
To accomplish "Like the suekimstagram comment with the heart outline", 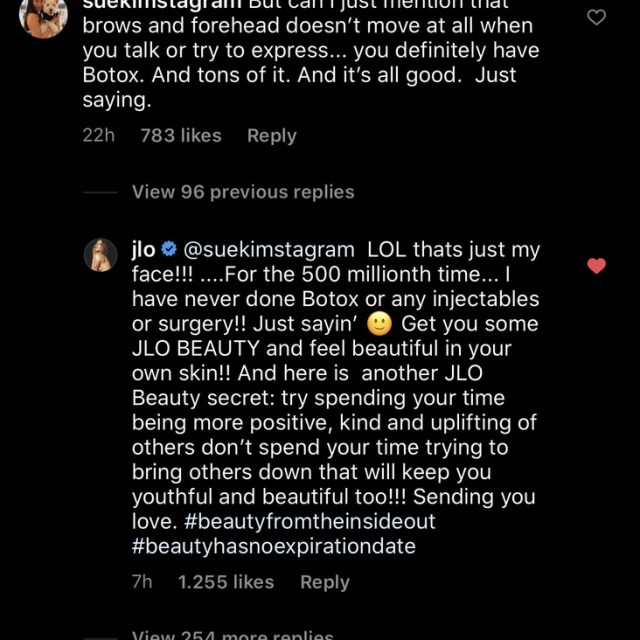I will coord(596,17).
